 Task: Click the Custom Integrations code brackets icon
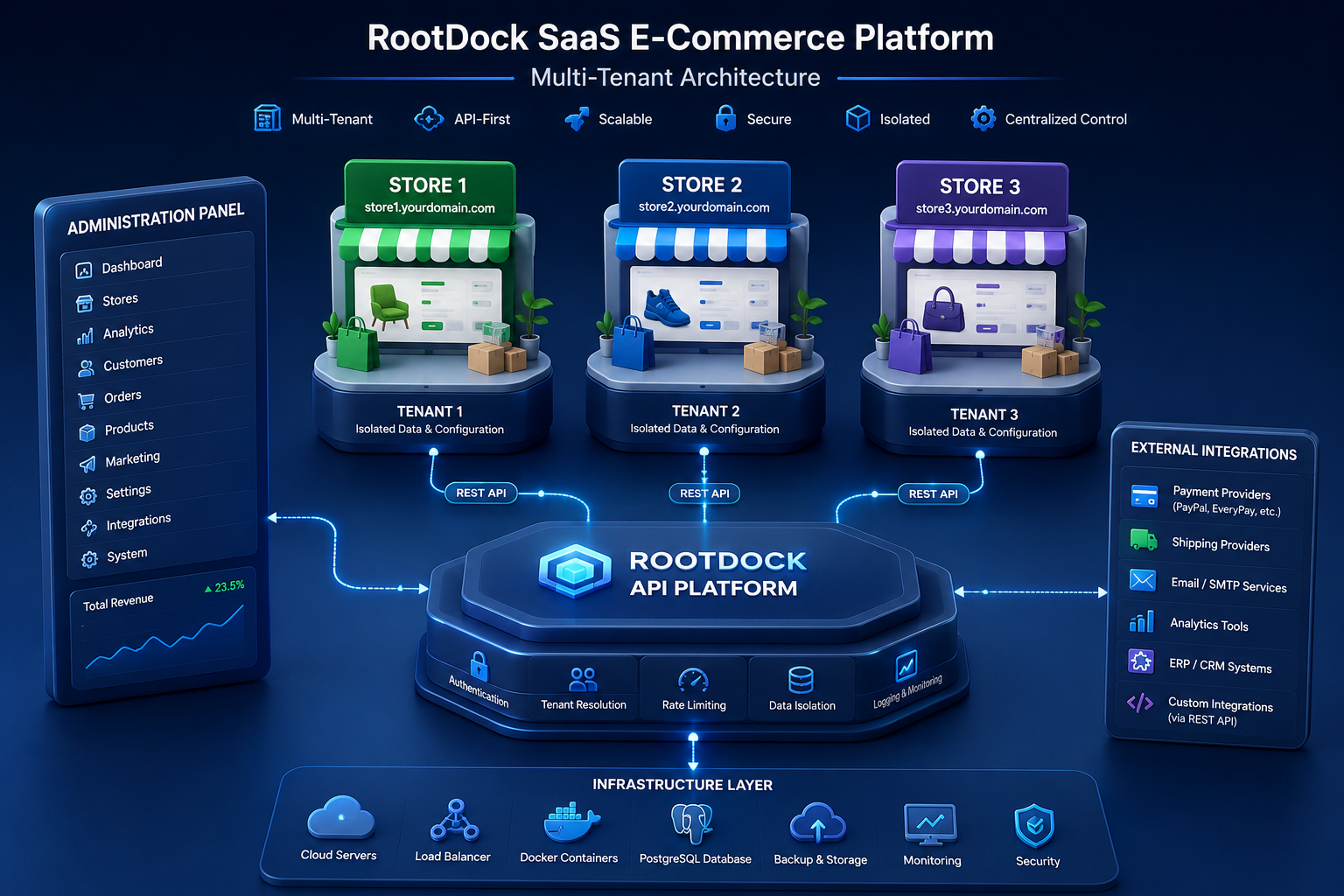(1140, 703)
